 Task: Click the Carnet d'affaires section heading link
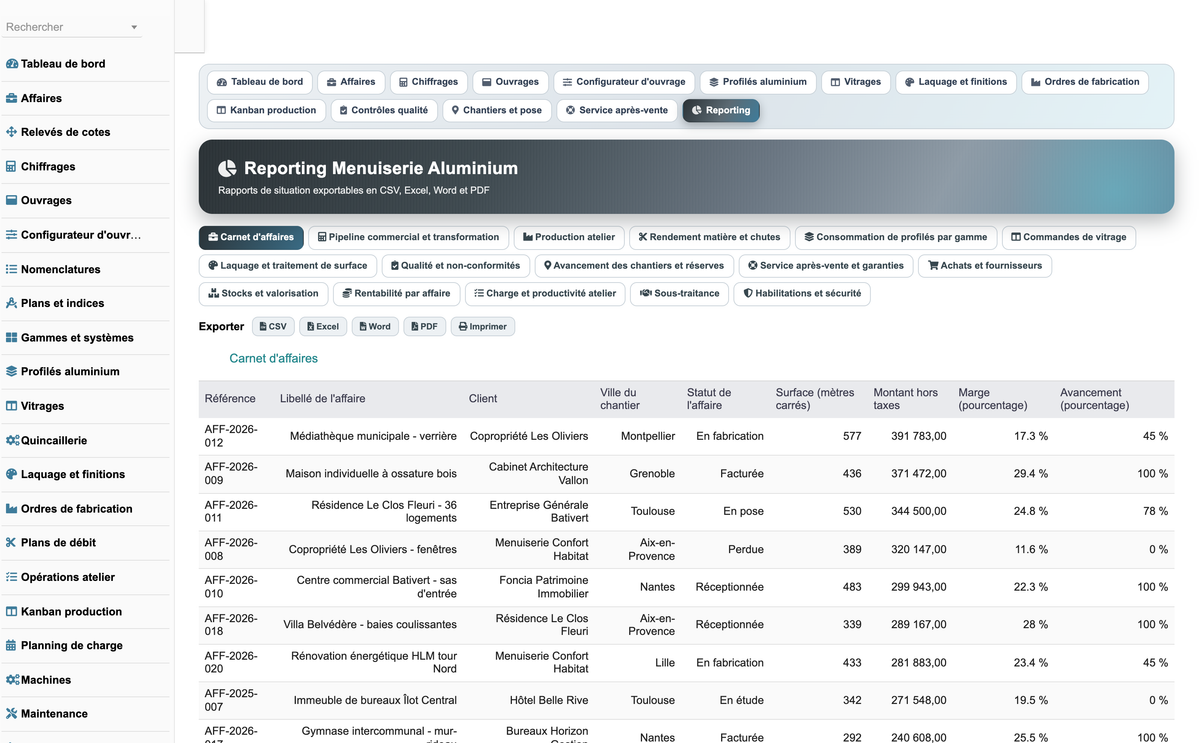click(x=273, y=358)
